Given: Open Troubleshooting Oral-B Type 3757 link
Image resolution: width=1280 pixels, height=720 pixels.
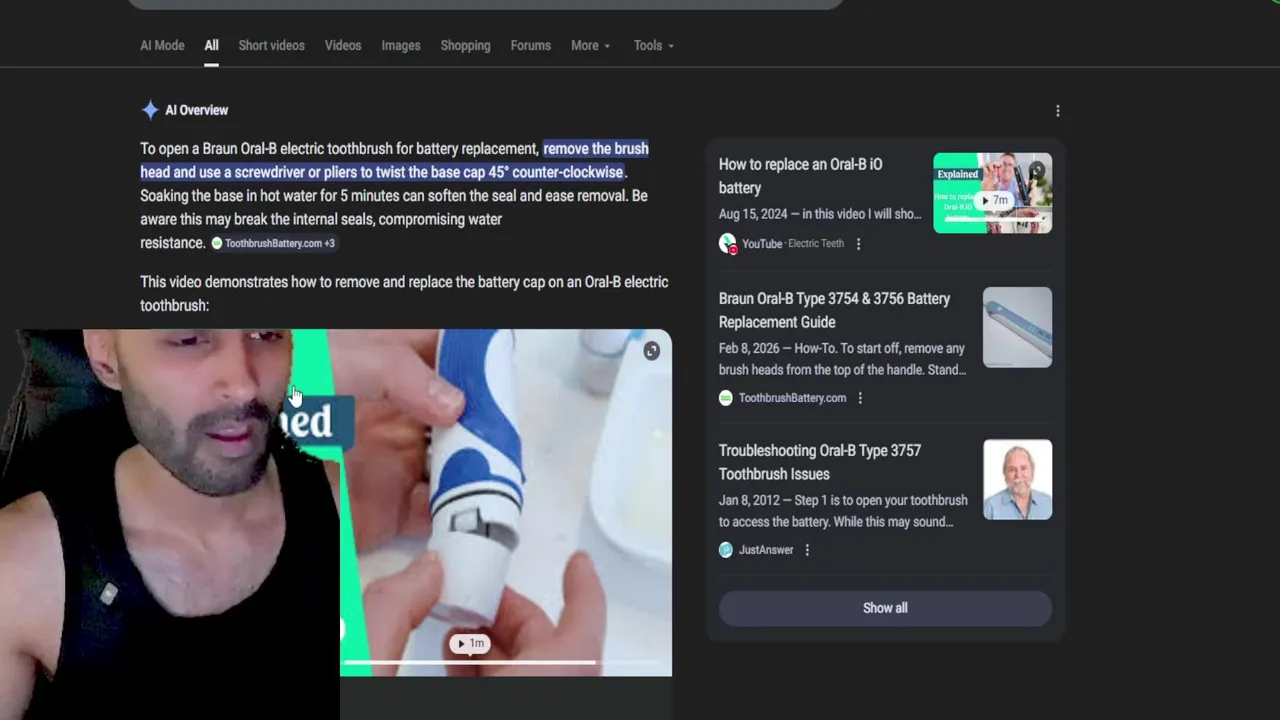Looking at the screenshot, I should pyautogui.click(x=819, y=462).
